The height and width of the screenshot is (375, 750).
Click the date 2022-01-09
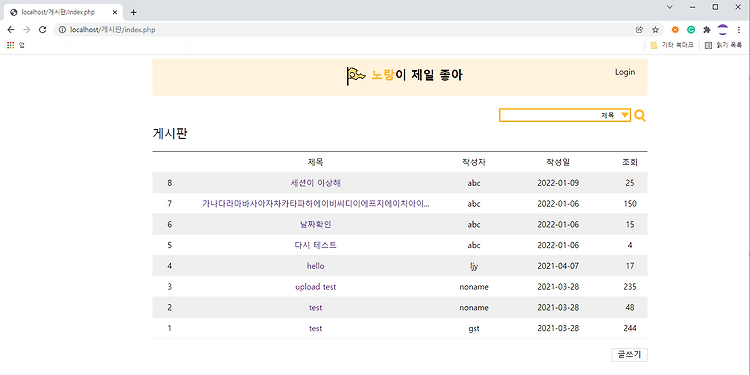[558, 183]
